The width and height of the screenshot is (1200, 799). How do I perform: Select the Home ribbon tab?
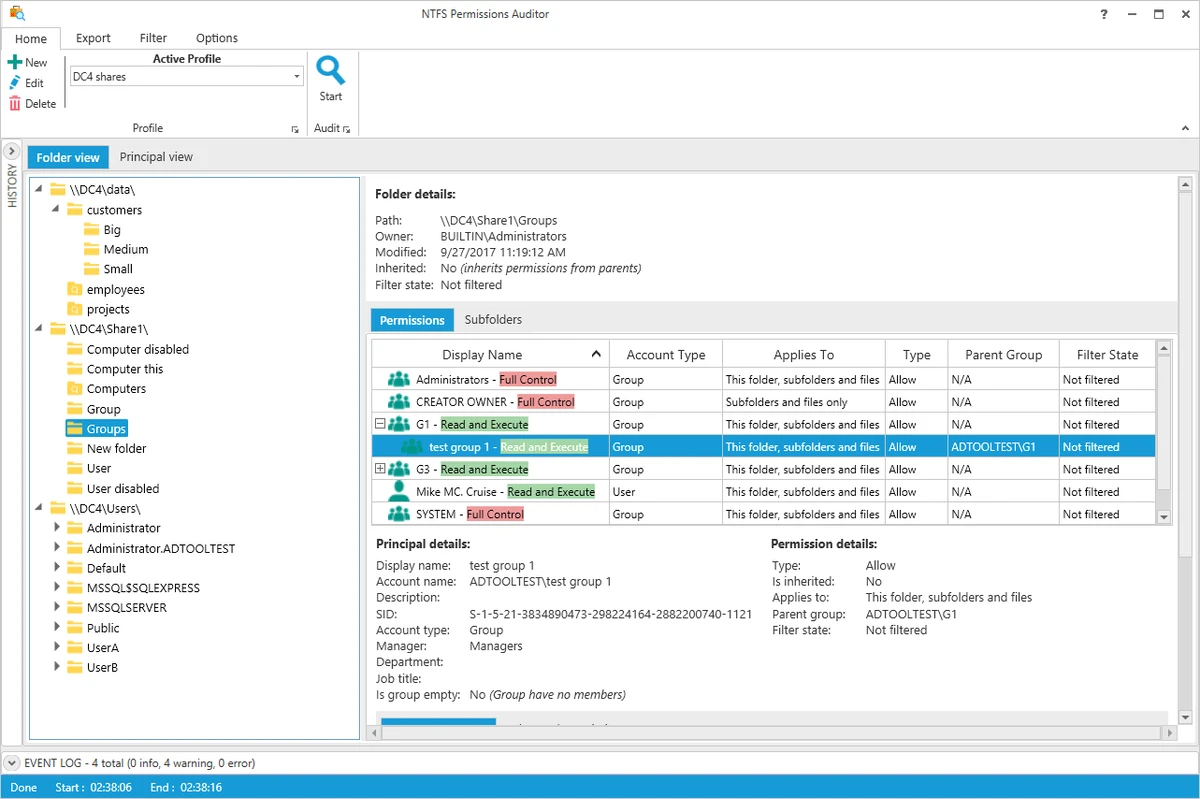click(31, 38)
